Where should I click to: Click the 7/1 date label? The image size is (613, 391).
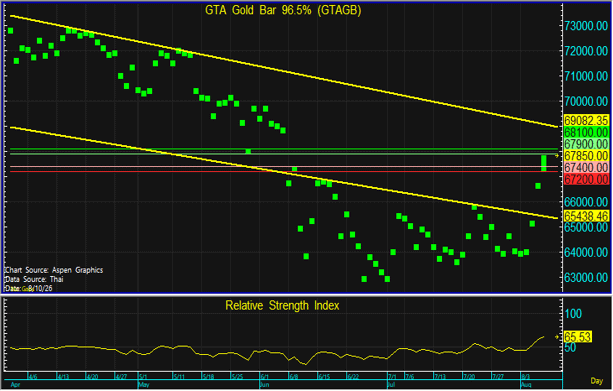click(x=392, y=377)
